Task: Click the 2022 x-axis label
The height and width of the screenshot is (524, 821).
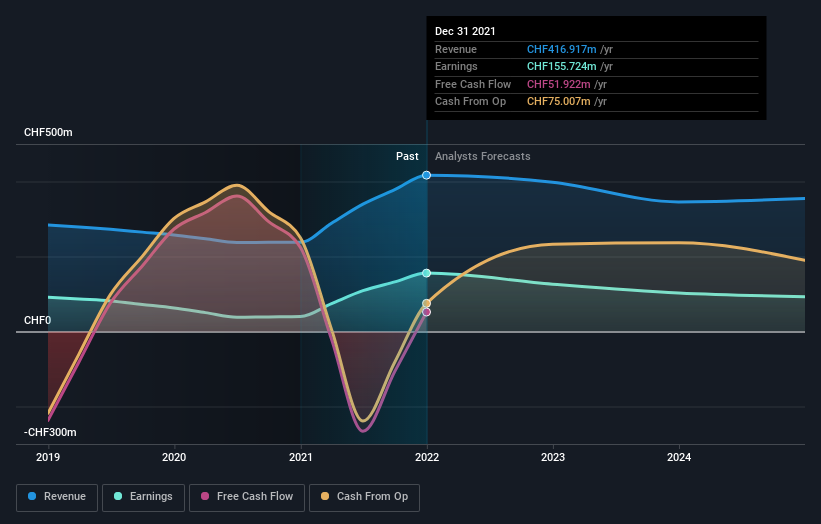Action: [x=427, y=458]
